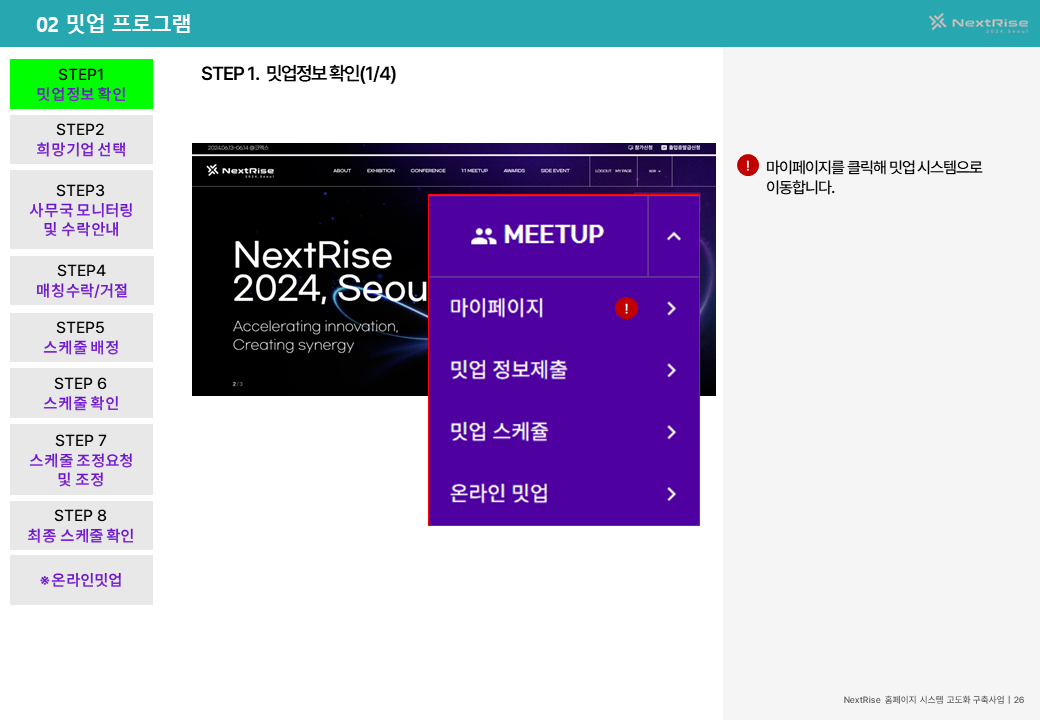Click the LOGOUT link
Image resolution: width=1040 pixels, height=720 pixels.
603,171
